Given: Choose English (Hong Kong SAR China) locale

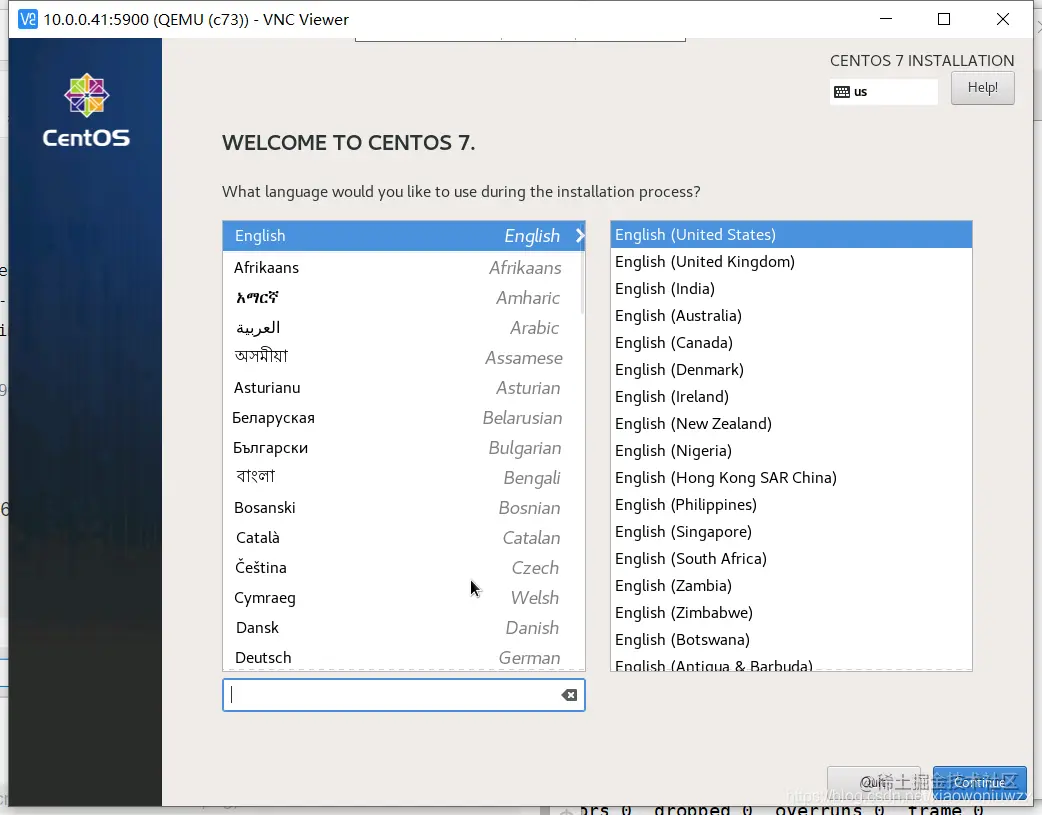Looking at the screenshot, I should 791,478.
